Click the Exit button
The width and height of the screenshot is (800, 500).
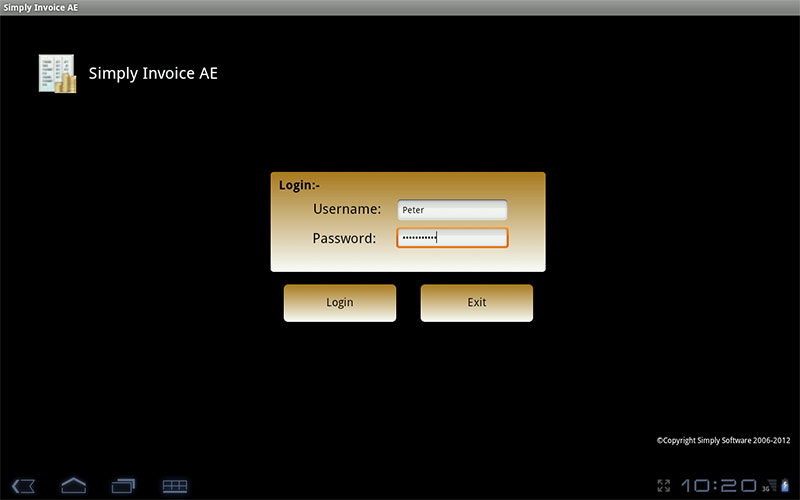pyautogui.click(x=477, y=303)
